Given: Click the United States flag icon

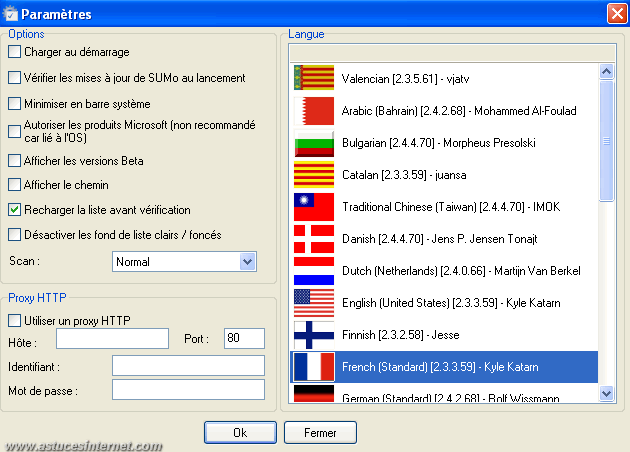Looking at the screenshot, I should coord(314,303).
